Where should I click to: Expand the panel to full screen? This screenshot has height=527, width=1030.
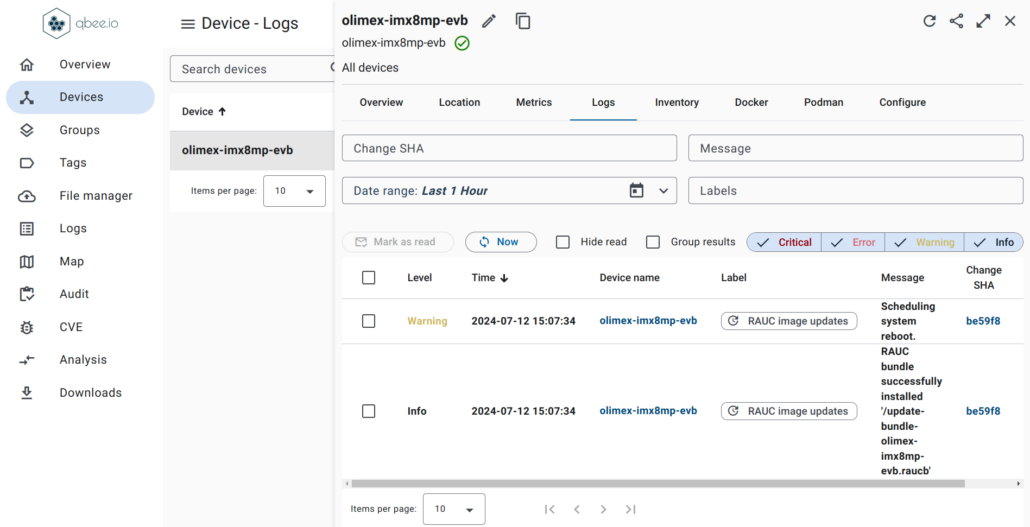coord(983,21)
